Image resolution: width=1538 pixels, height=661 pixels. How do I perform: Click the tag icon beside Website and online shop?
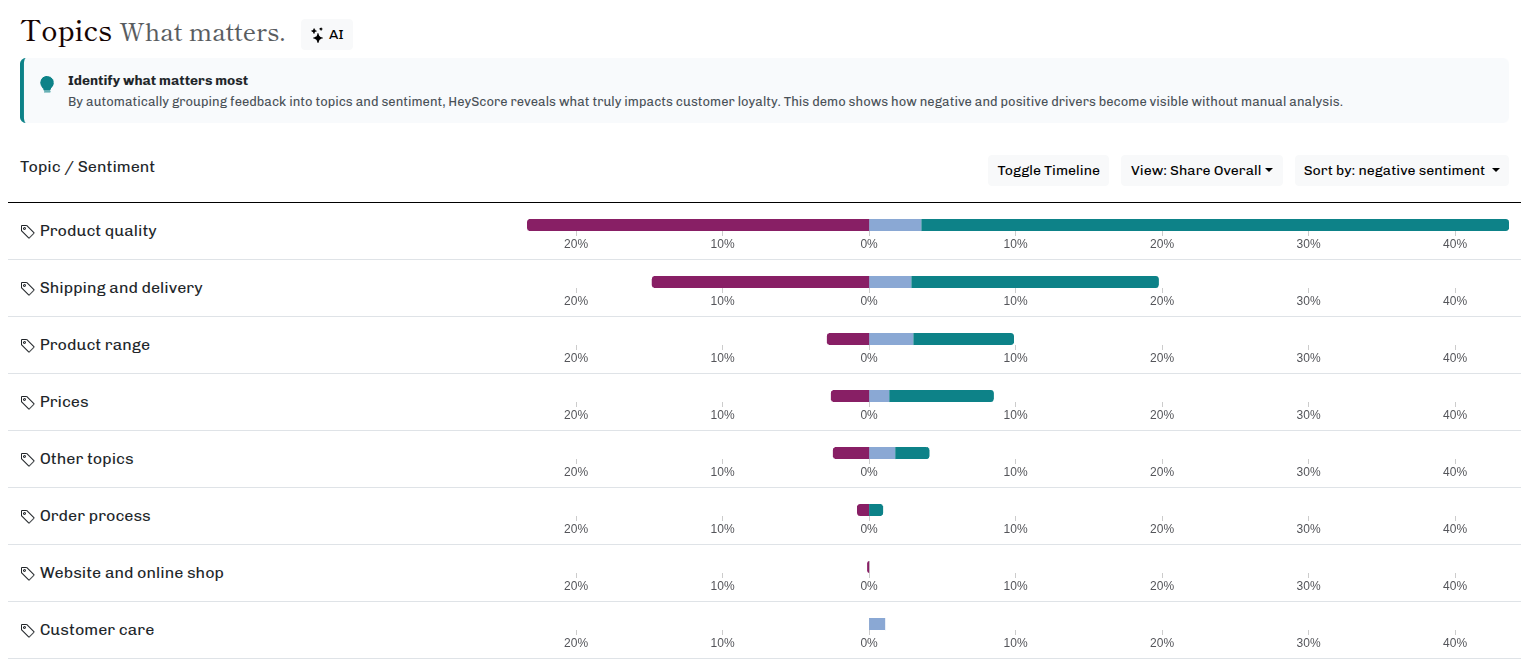click(28, 573)
